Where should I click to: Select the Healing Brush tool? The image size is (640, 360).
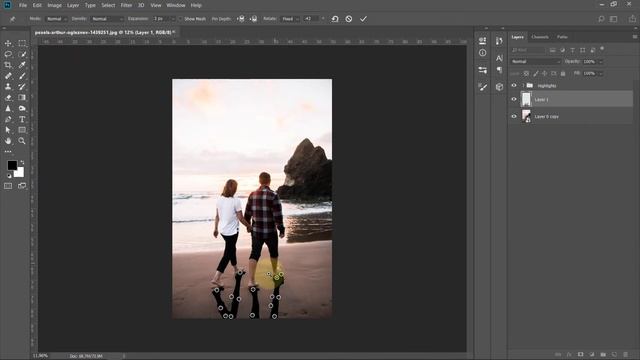click(x=8, y=76)
